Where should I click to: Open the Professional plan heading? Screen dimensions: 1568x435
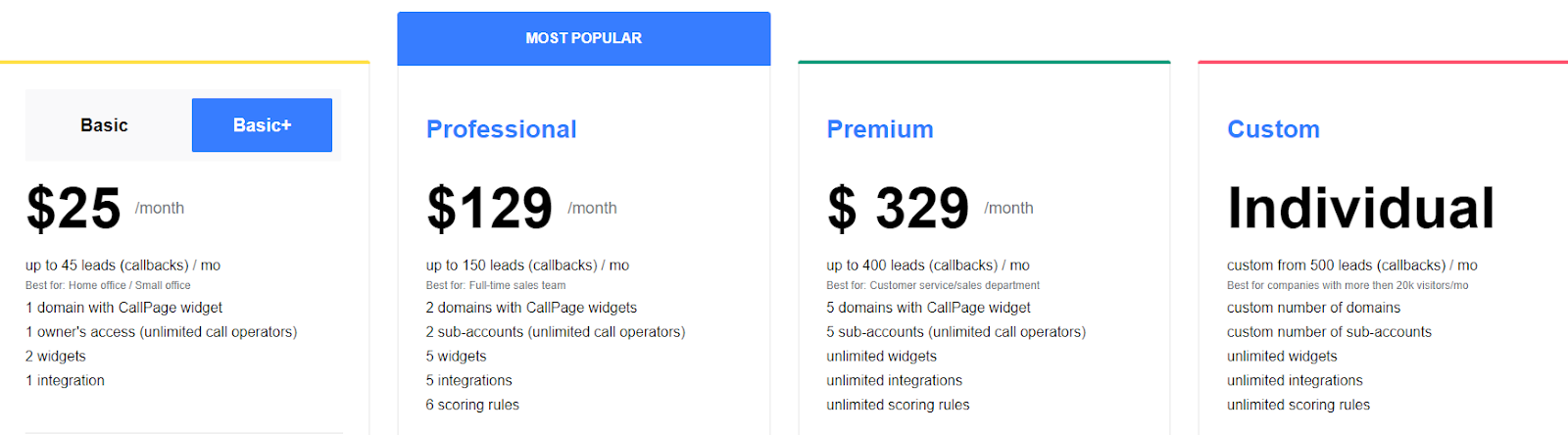[501, 129]
